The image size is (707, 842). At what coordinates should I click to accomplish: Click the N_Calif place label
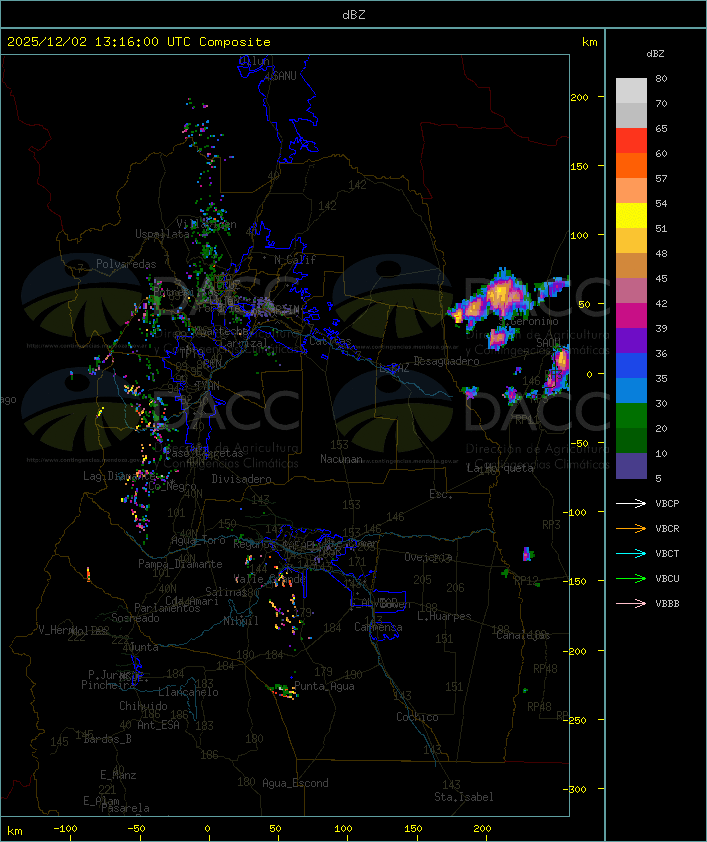point(295,260)
